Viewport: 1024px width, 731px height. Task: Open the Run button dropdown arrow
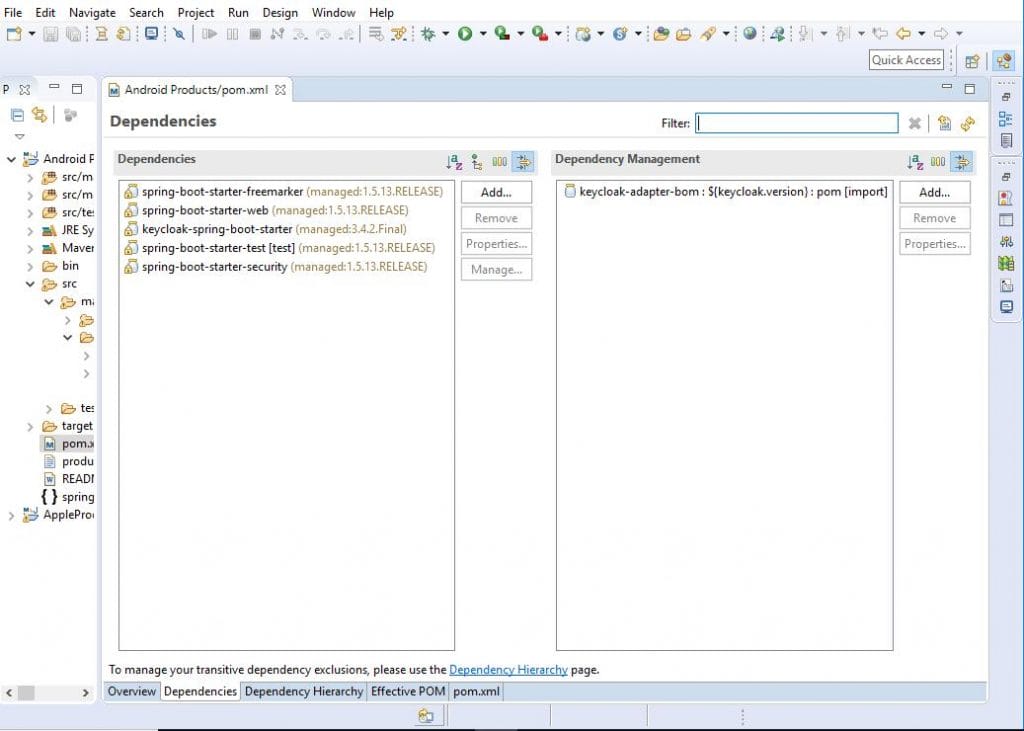tap(482, 34)
